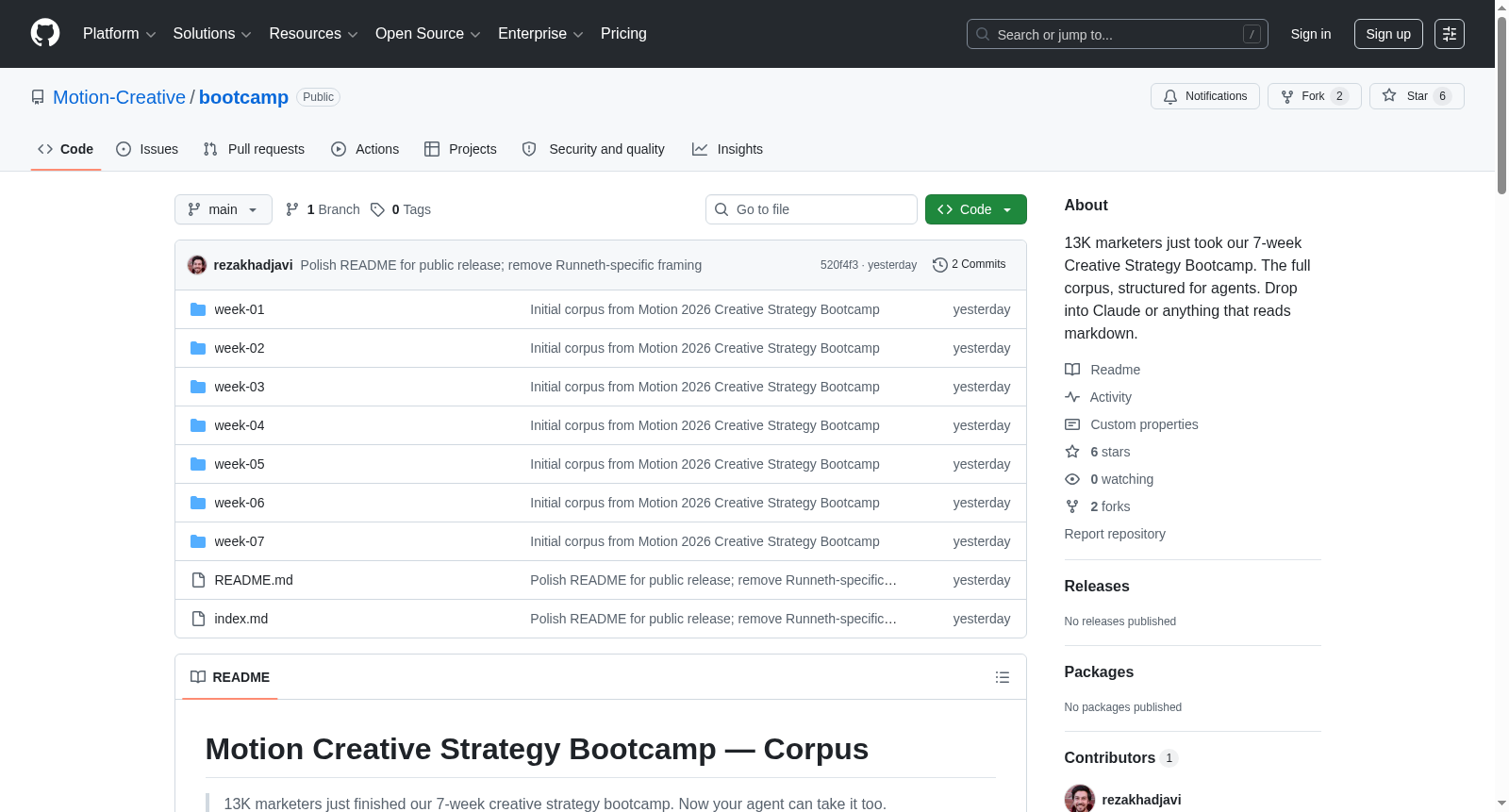Expand the Enterprise menu
This screenshot has height=812, width=1509.
(540, 34)
